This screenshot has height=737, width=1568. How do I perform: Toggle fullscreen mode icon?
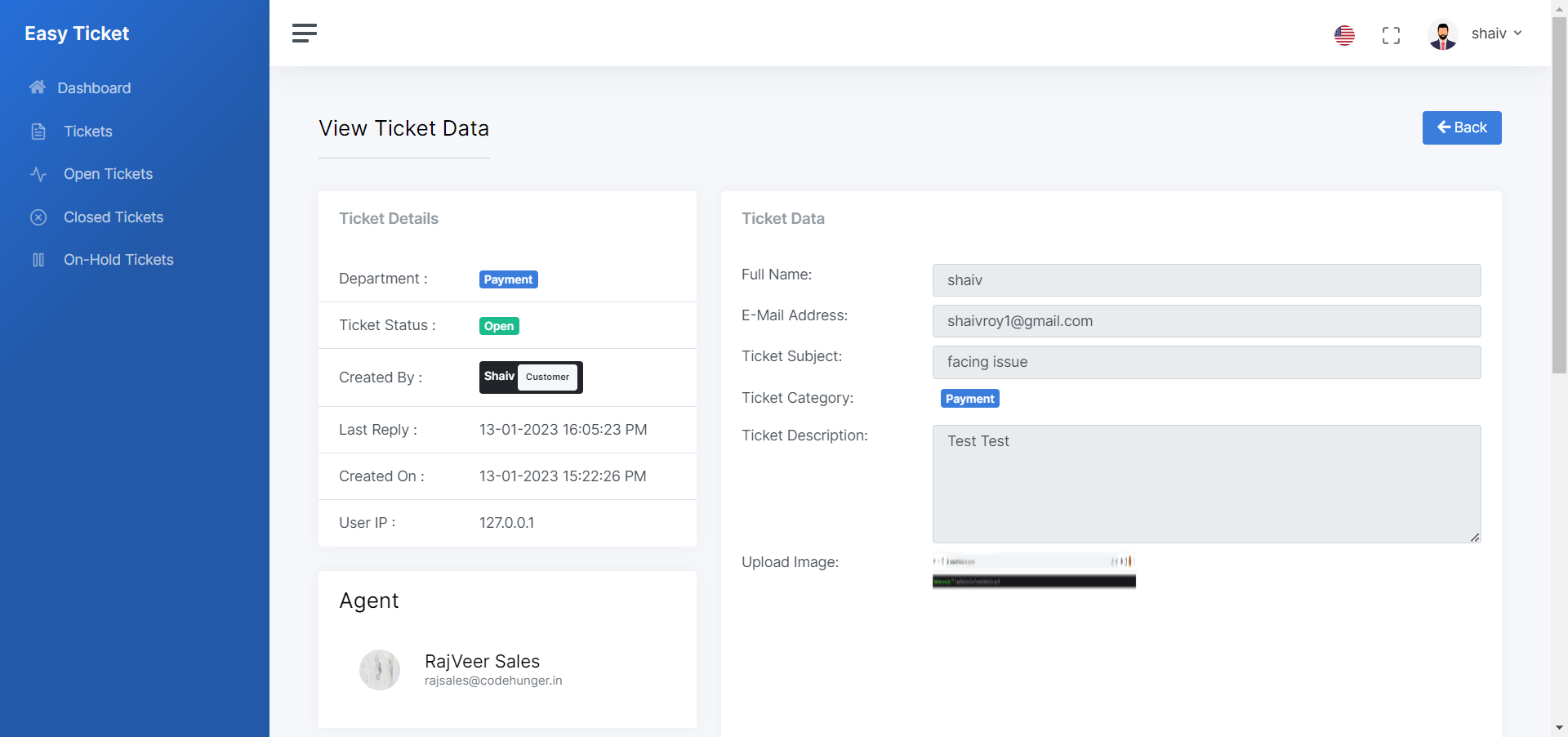point(1391,35)
